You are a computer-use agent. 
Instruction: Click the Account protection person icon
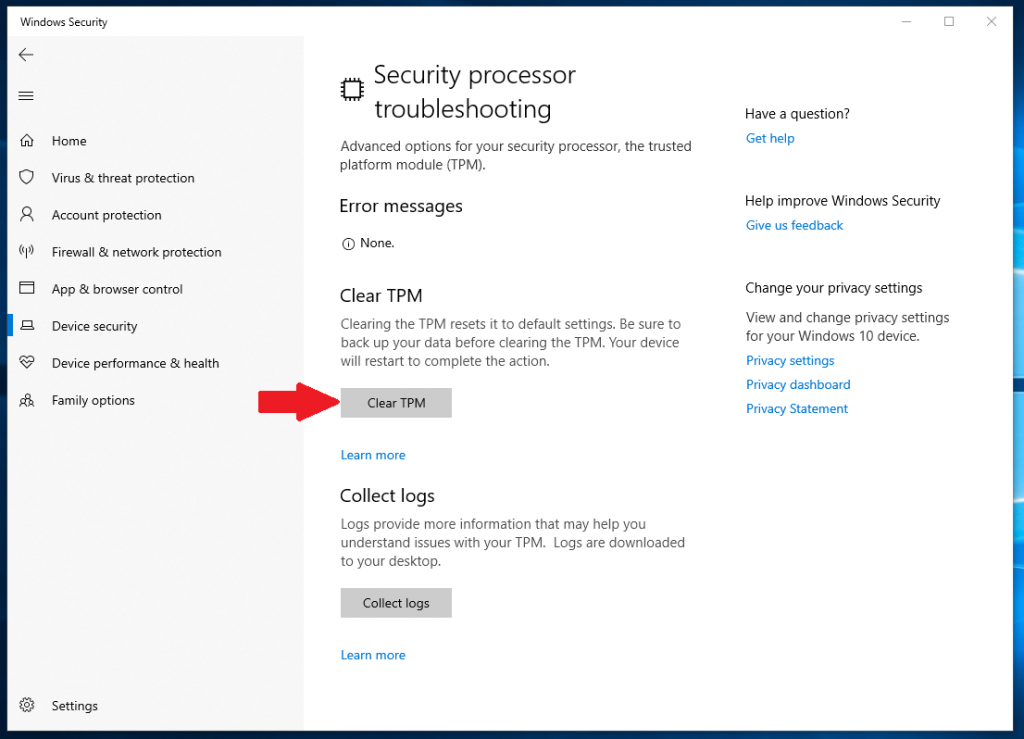point(27,214)
